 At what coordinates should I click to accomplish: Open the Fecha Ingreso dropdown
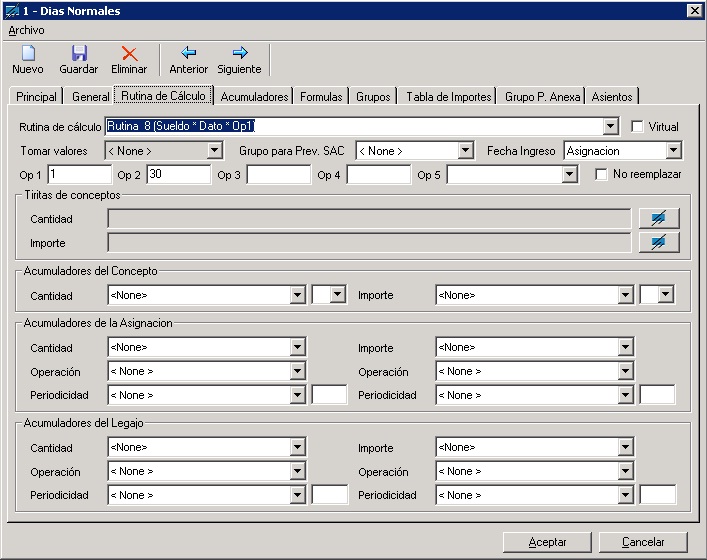pyautogui.click(x=673, y=151)
